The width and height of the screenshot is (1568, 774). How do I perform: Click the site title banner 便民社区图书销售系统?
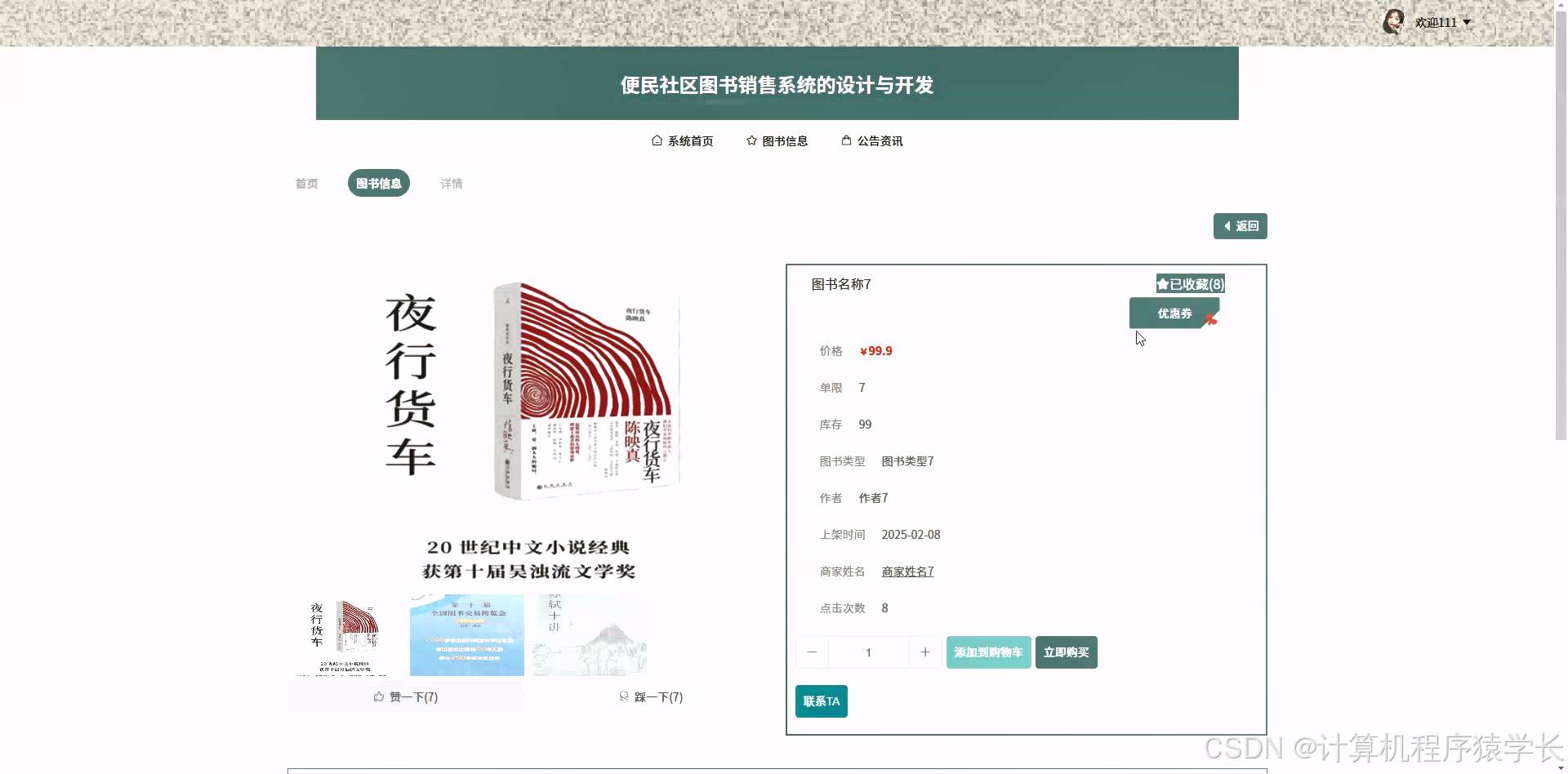[x=777, y=84]
